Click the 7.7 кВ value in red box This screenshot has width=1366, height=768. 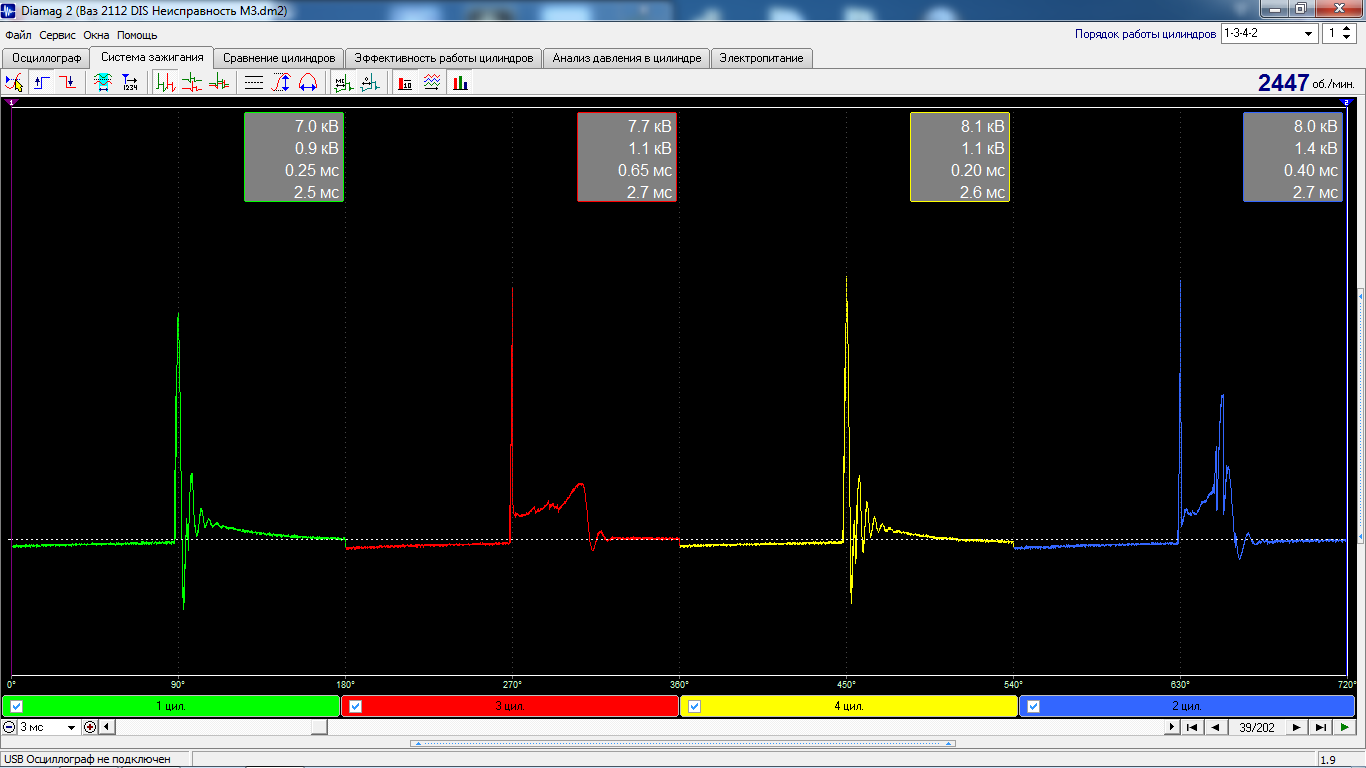pyautogui.click(x=650, y=127)
